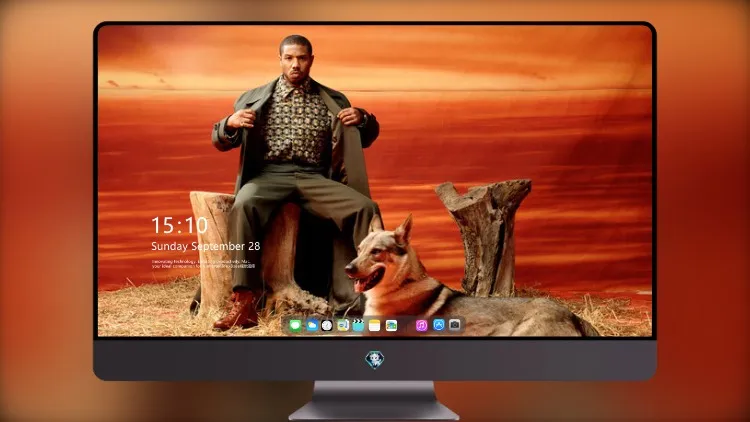Click the 'Sunday September 28' date text

click(x=206, y=246)
